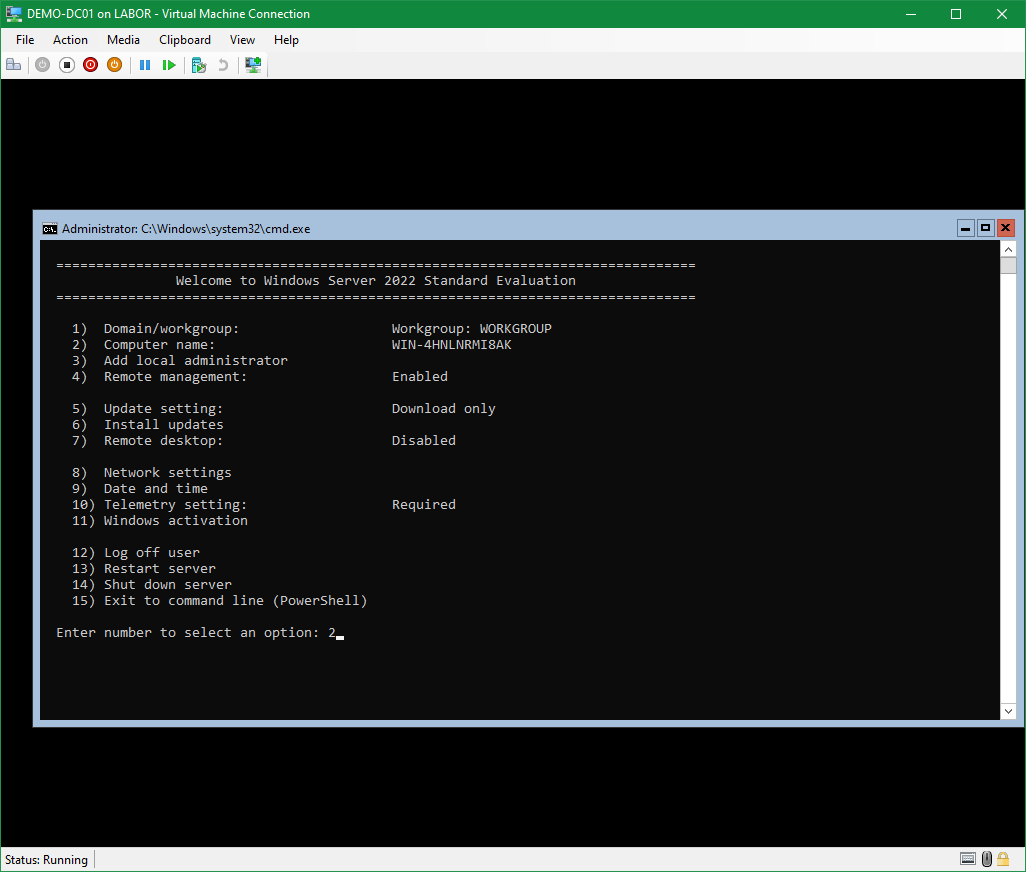Open the Action menu
The image size is (1026, 872).
70,40
